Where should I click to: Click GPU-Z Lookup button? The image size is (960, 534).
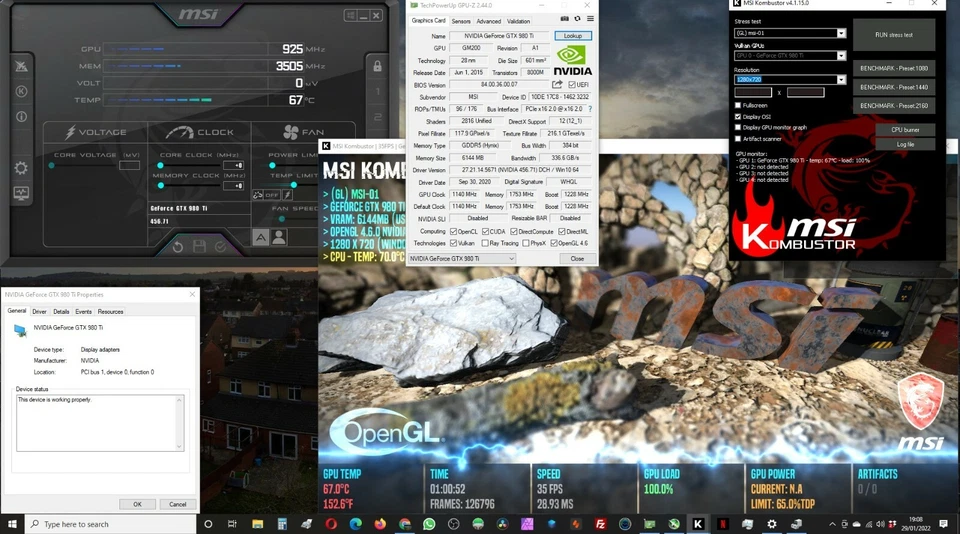[x=573, y=36]
